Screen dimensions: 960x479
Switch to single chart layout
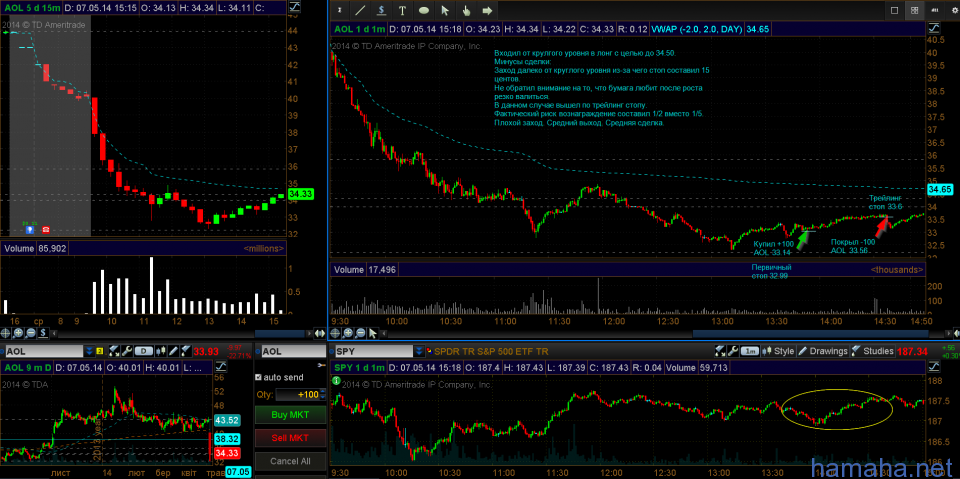[x=894, y=10]
